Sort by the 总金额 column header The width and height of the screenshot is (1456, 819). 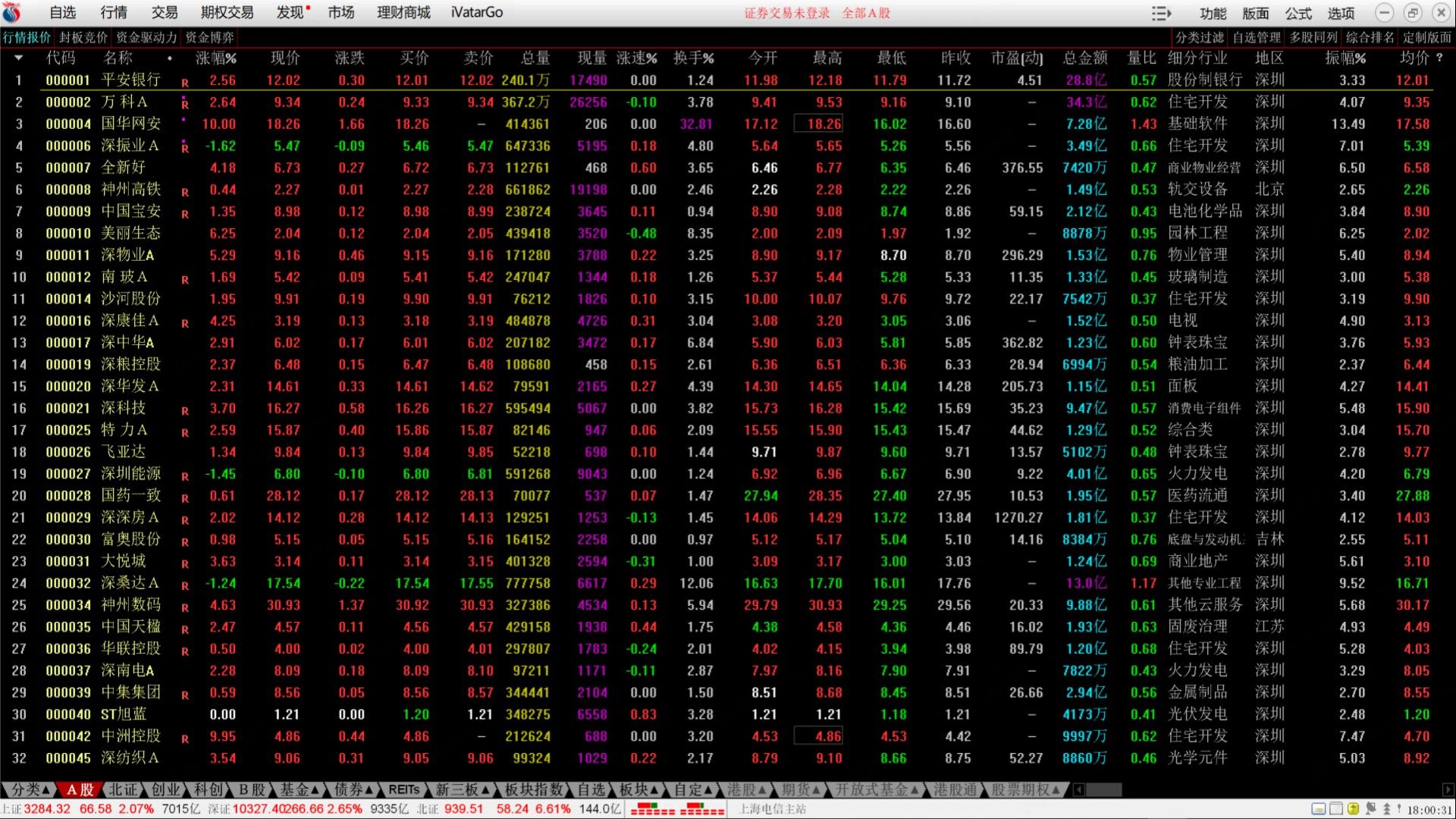click(x=1084, y=58)
